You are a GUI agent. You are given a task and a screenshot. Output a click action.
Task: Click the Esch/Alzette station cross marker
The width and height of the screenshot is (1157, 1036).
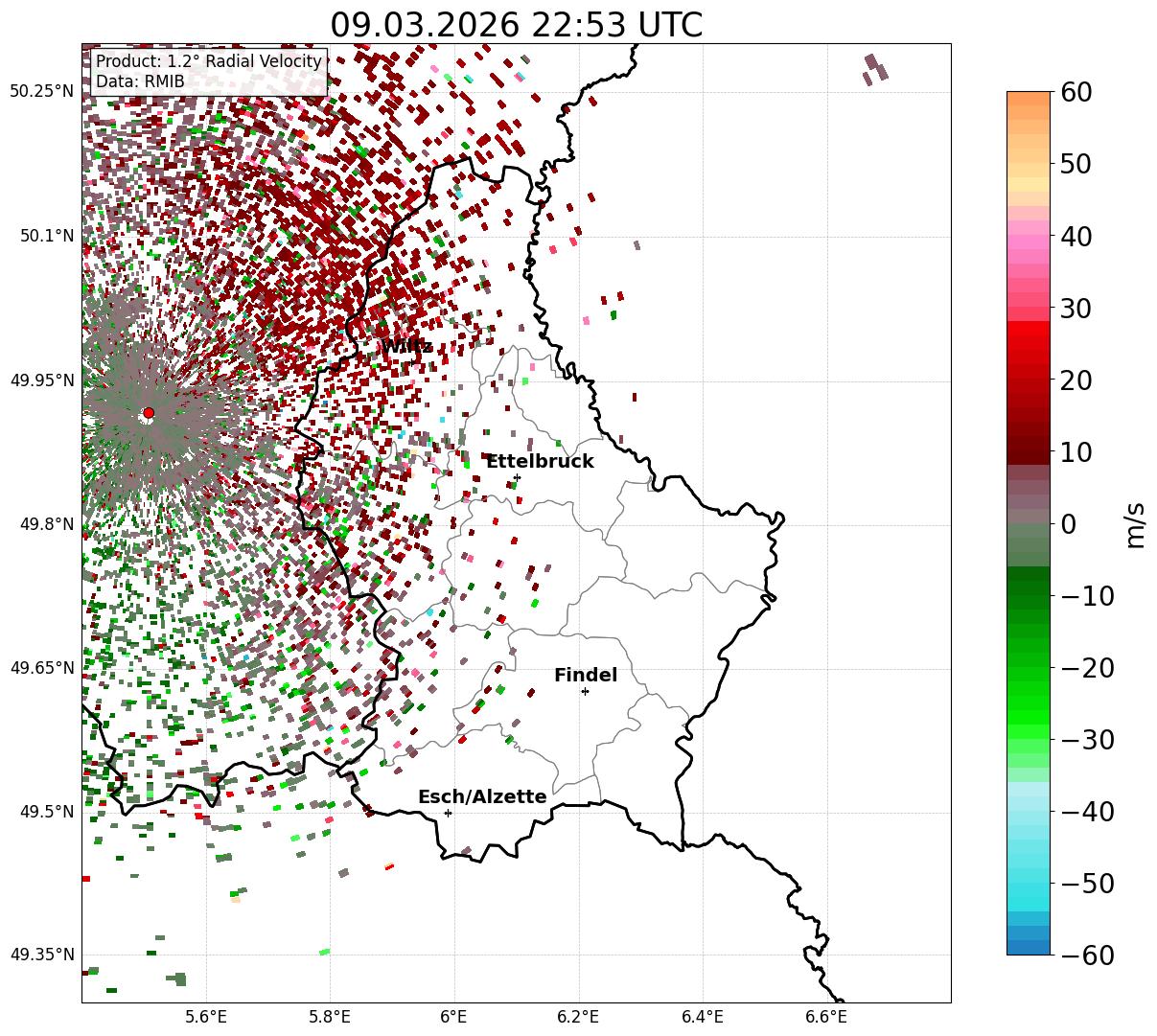pyautogui.click(x=448, y=813)
